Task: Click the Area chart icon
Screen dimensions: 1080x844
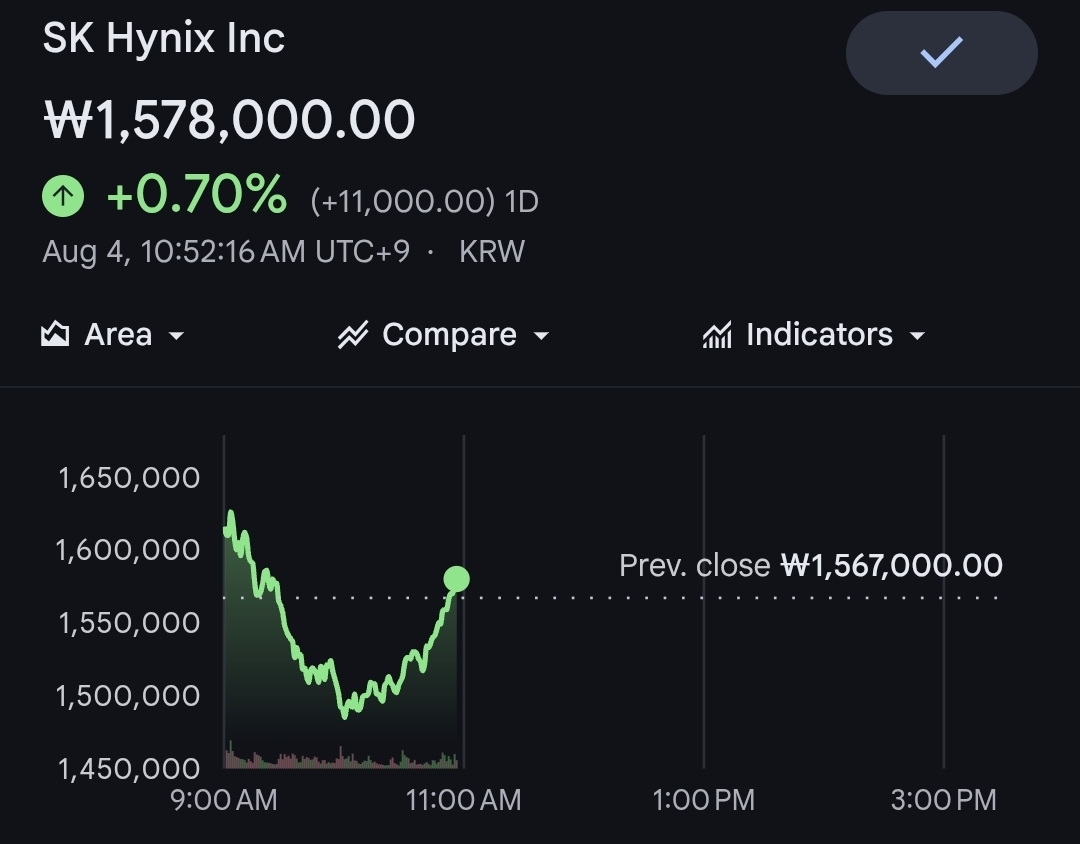Action: click(55, 334)
